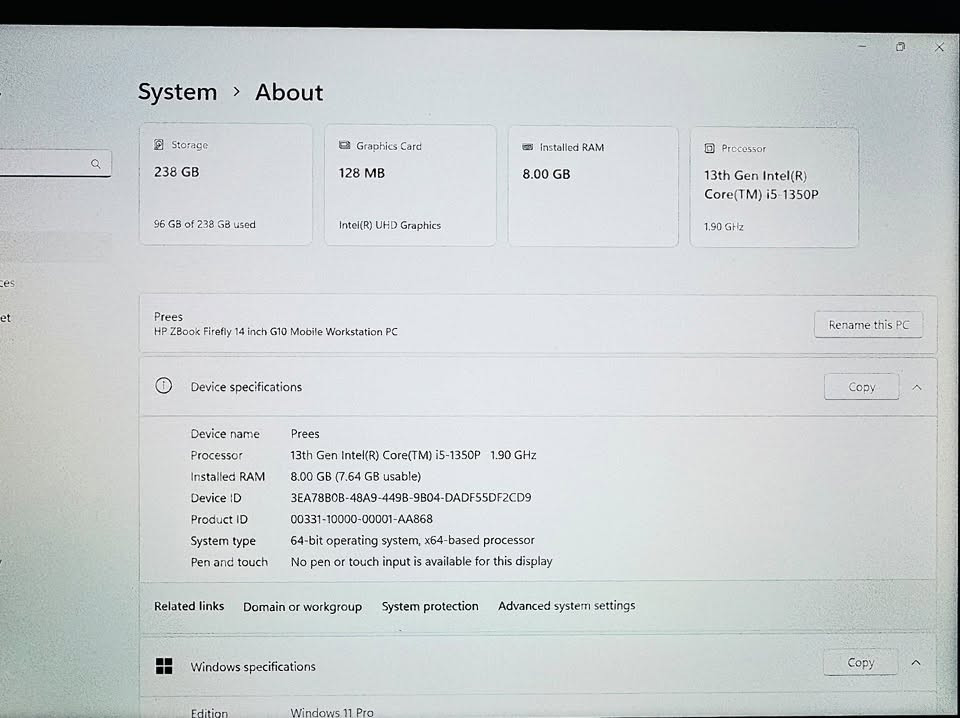Click the Graphics Card icon

tap(344, 145)
